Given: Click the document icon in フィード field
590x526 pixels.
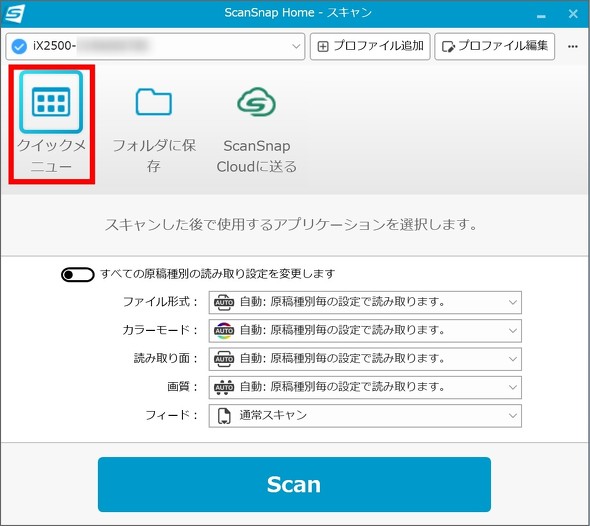Looking at the screenshot, I should [x=224, y=416].
